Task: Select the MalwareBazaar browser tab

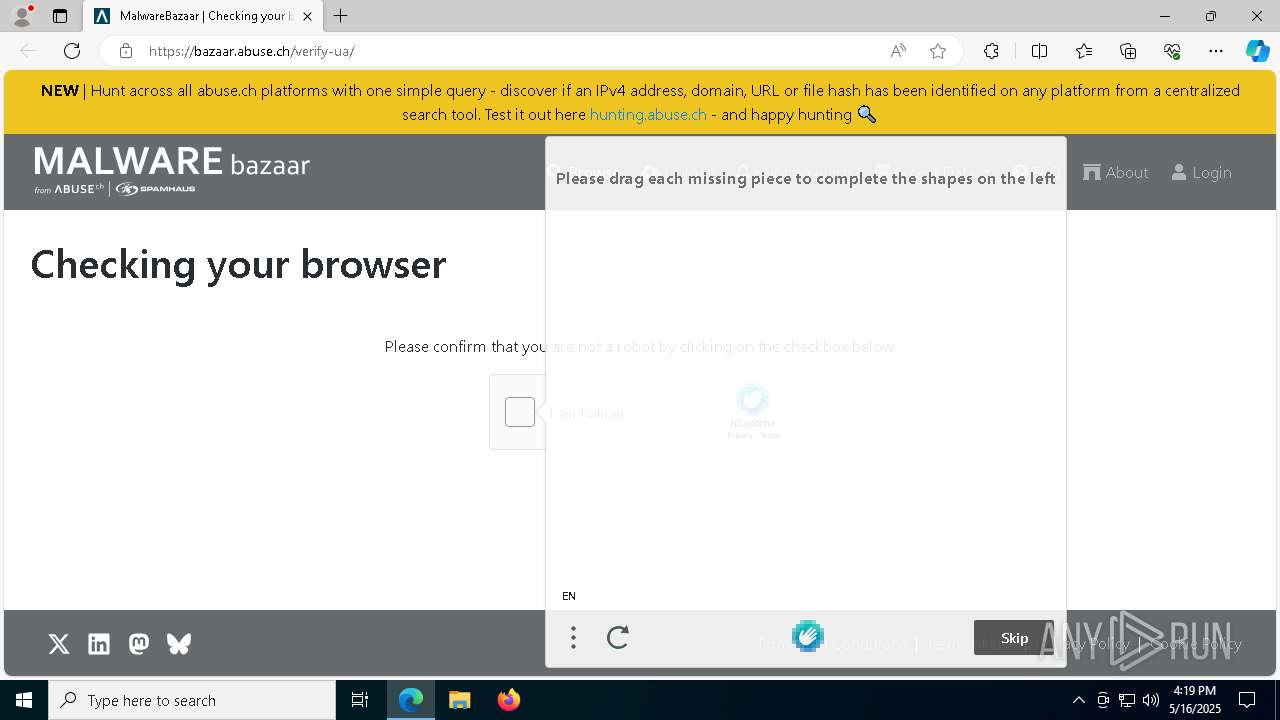Action: [203, 16]
